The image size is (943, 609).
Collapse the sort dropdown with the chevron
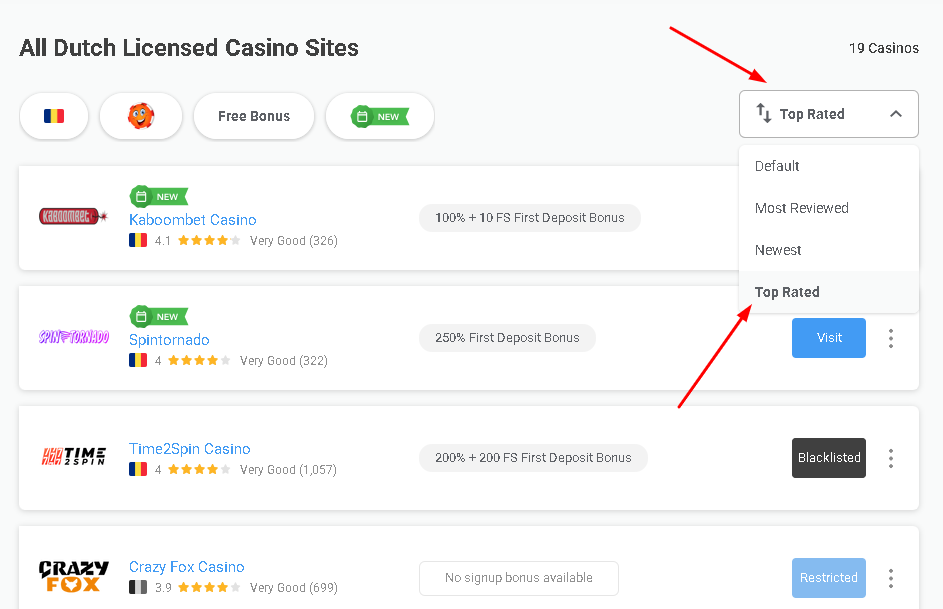coord(896,113)
